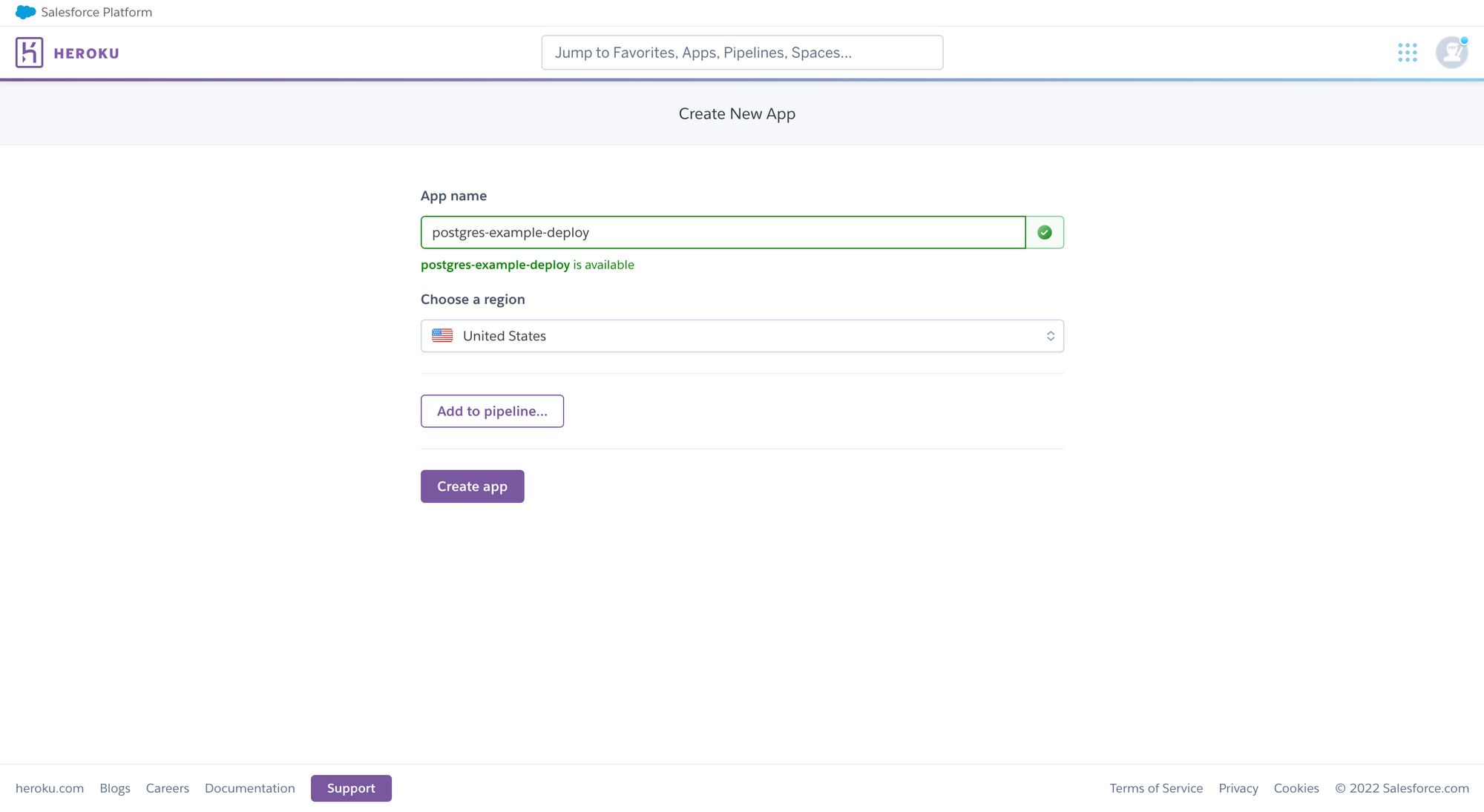
Task: Click the Heroku logo icon
Action: pos(29,53)
